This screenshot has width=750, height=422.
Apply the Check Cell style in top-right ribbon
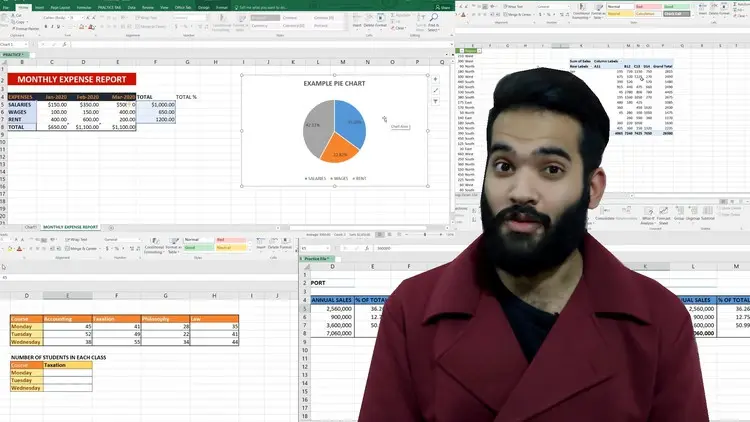pos(676,14)
